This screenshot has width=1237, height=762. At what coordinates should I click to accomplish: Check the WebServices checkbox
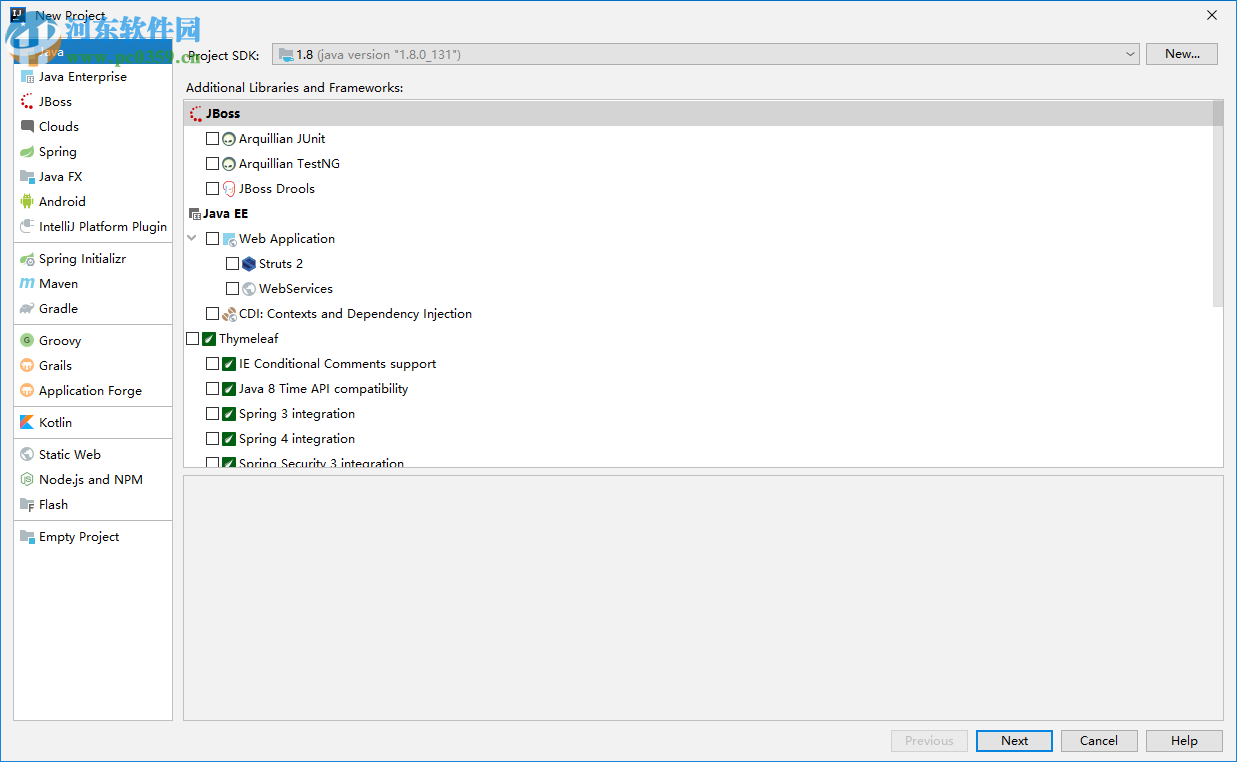tap(232, 289)
